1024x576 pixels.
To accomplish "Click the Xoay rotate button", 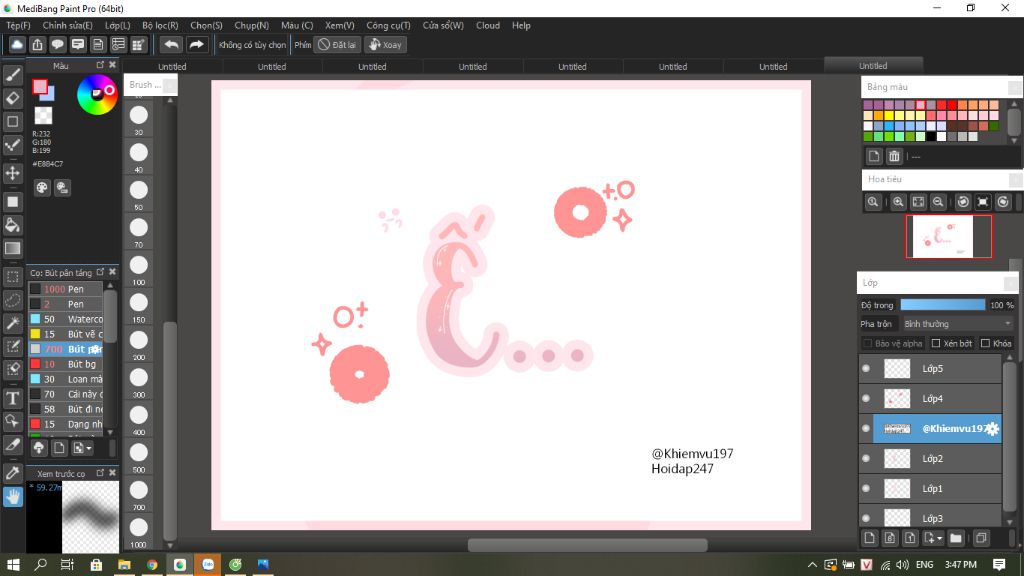I will (x=386, y=44).
